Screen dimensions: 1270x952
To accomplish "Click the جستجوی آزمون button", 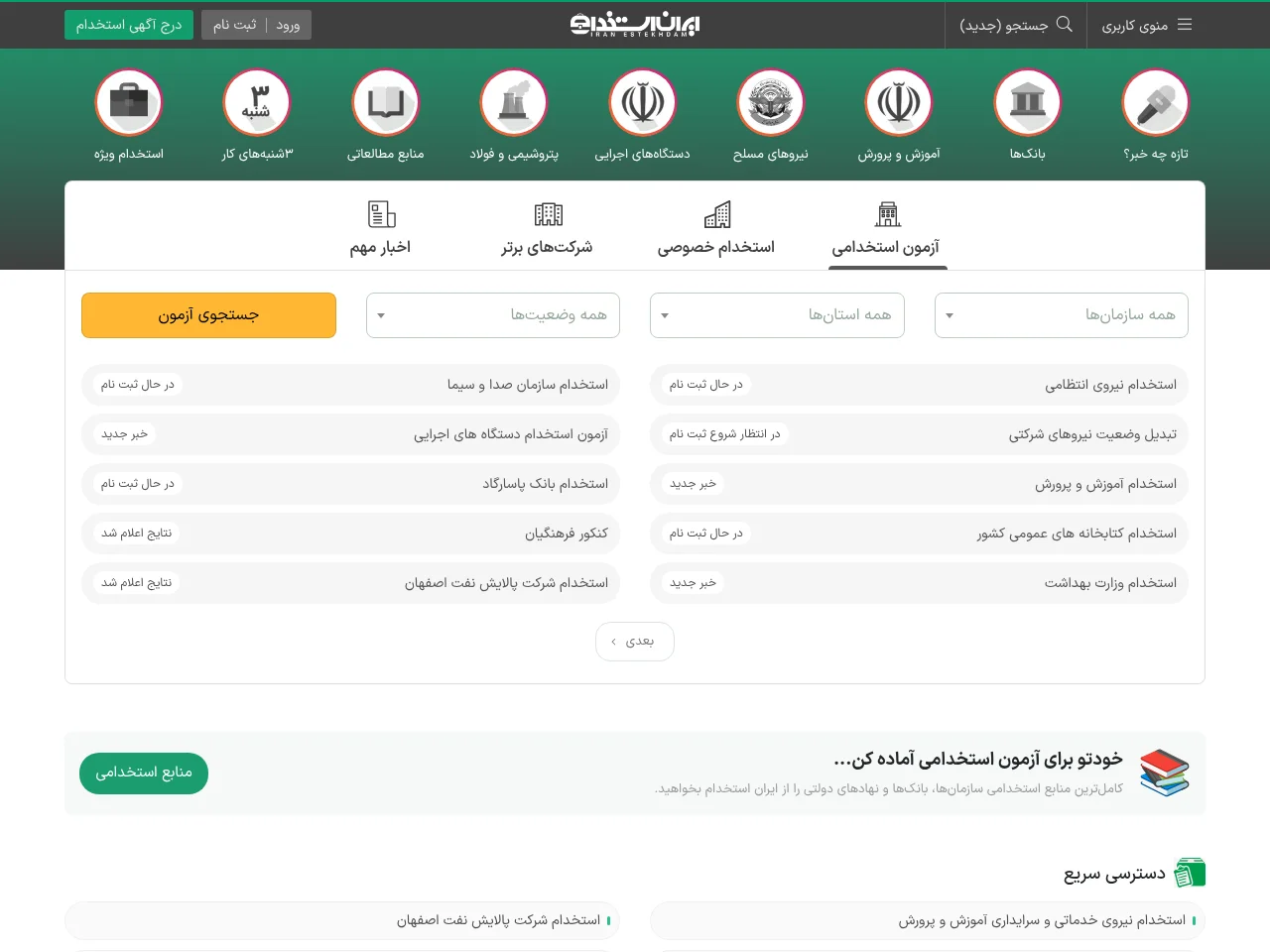I will 208,315.
